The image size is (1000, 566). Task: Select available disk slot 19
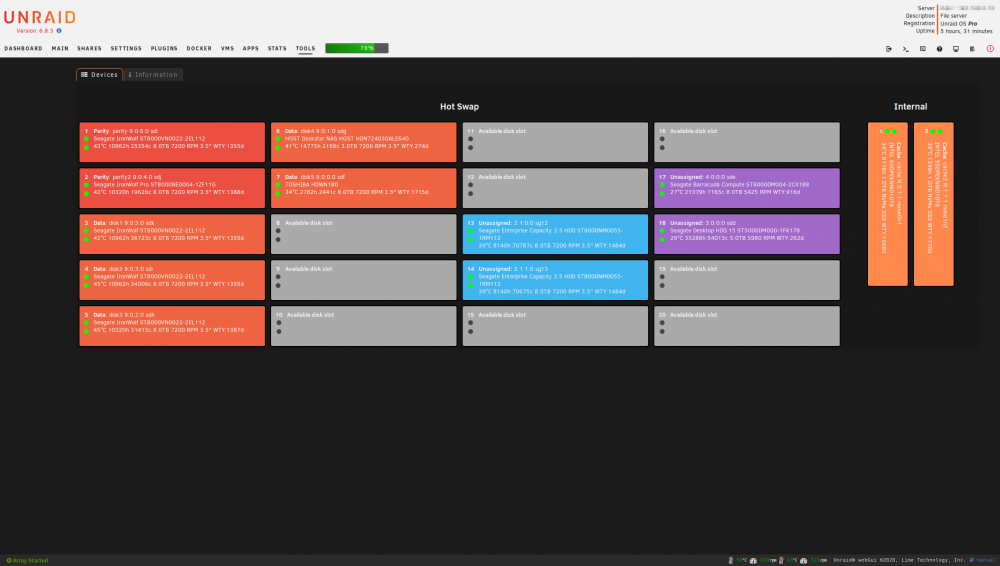click(747, 280)
